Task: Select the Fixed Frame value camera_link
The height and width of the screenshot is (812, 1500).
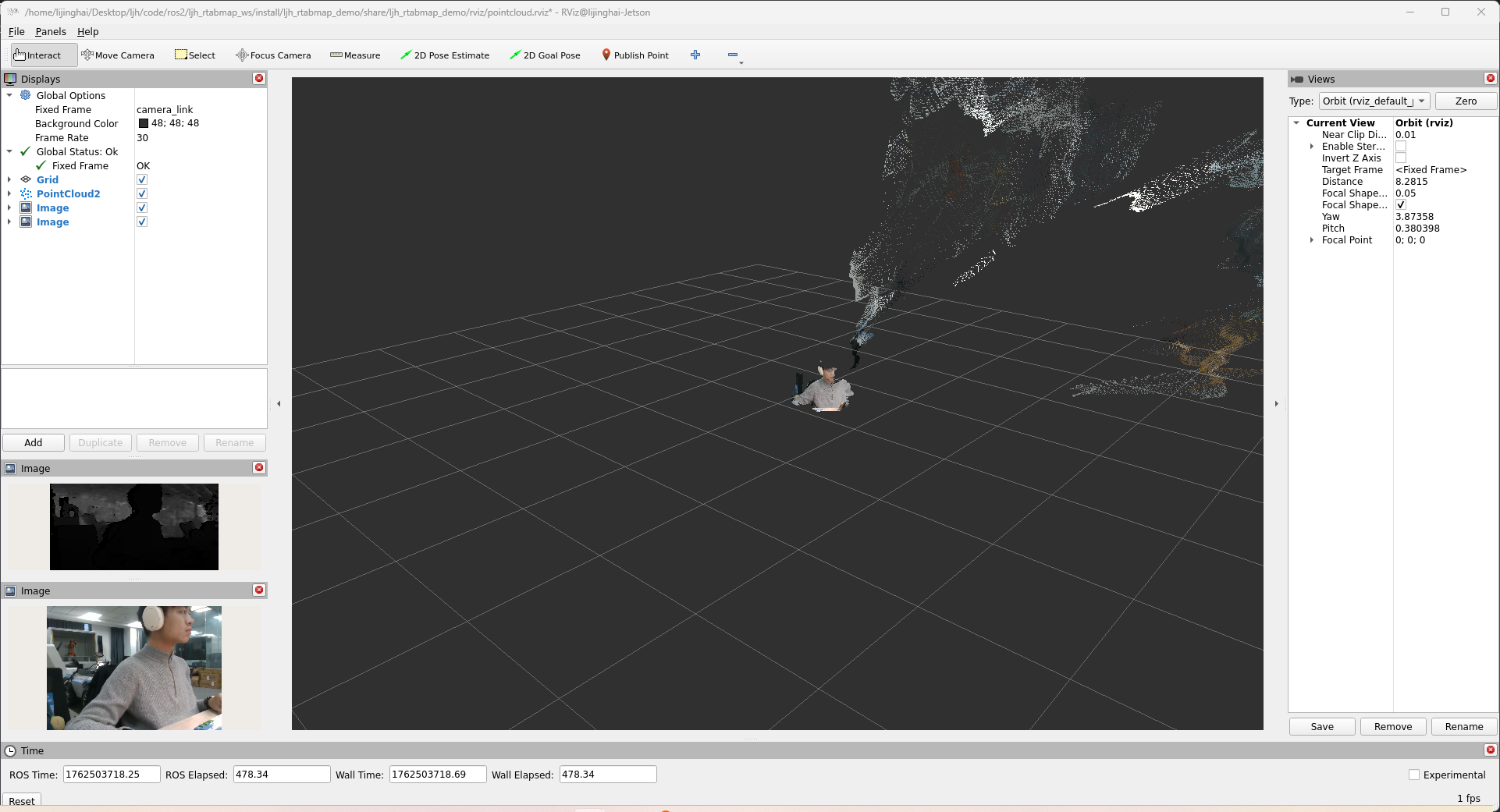Action: [x=165, y=109]
